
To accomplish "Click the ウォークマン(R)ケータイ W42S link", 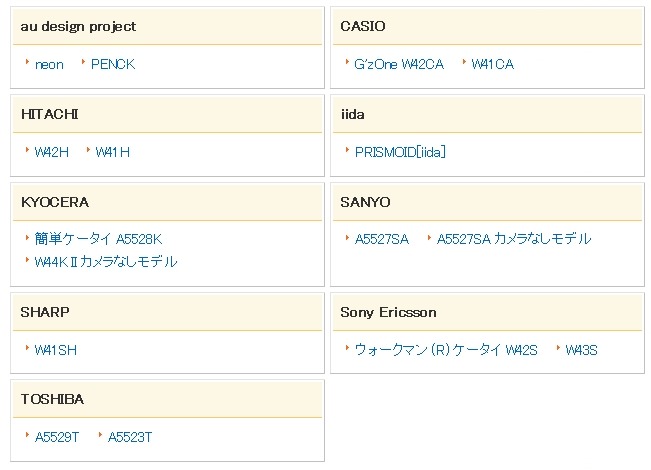I will point(446,350).
